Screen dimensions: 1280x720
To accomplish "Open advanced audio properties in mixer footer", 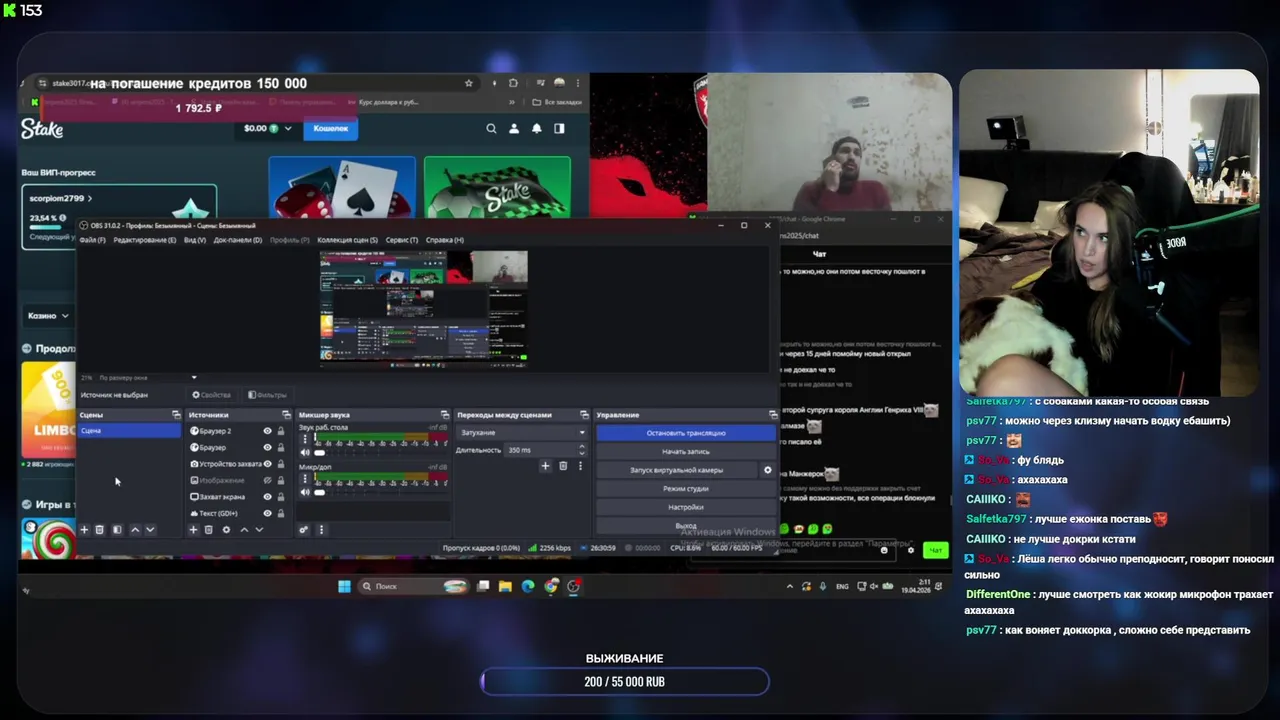I will click(303, 530).
